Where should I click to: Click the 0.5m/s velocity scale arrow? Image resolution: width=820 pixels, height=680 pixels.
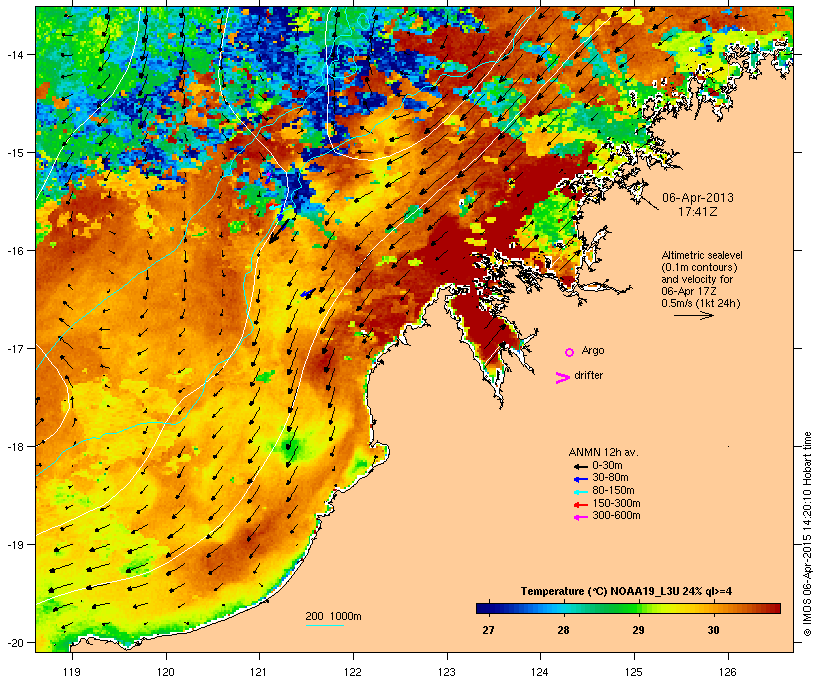(693, 315)
